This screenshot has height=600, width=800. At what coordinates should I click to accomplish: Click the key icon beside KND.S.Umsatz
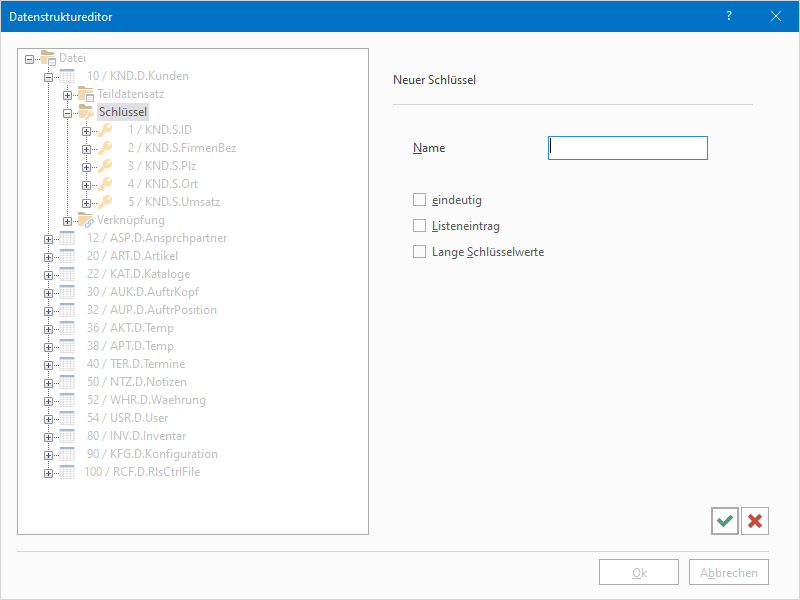(106, 202)
